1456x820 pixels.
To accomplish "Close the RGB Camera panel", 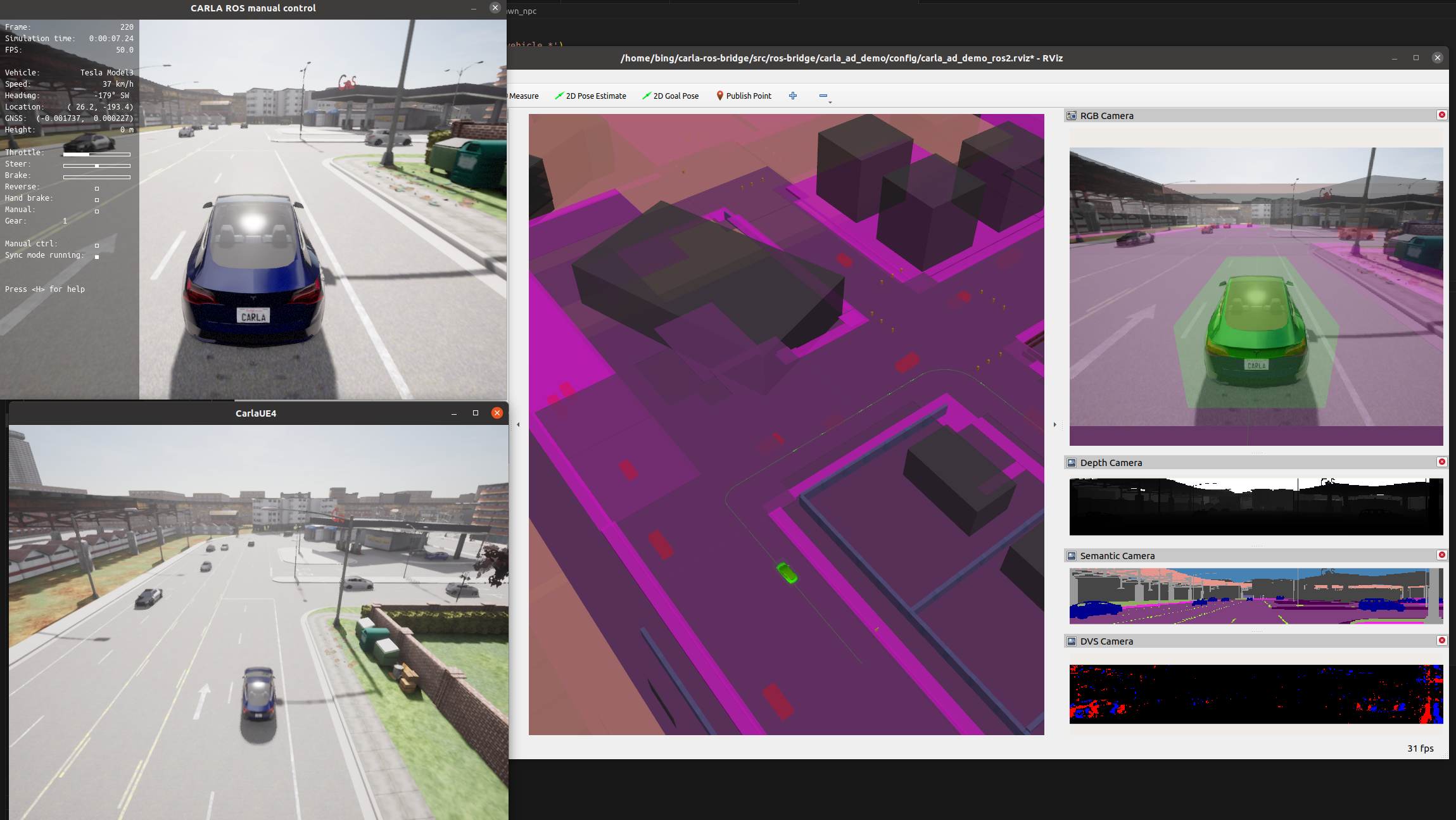I will coord(1441,115).
